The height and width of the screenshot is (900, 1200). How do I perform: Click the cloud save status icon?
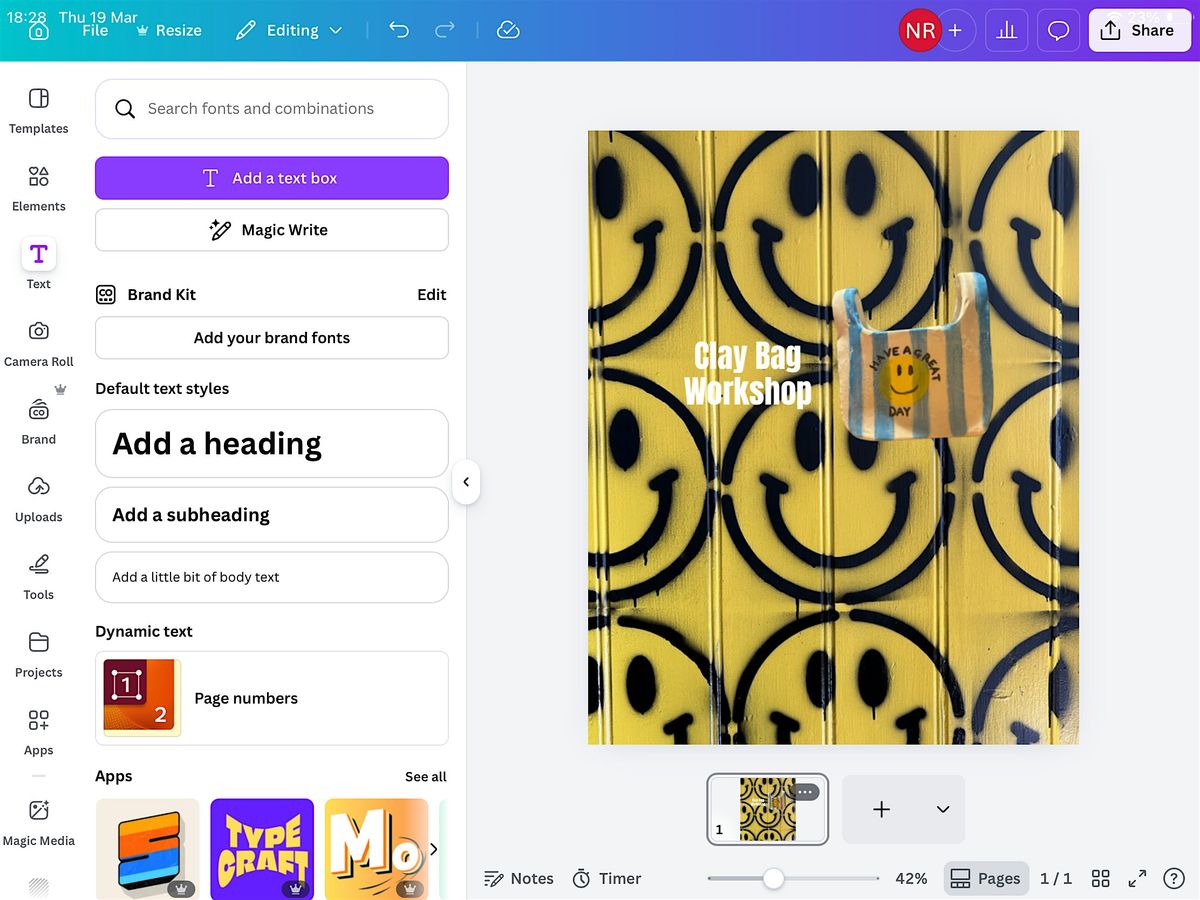tap(508, 30)
